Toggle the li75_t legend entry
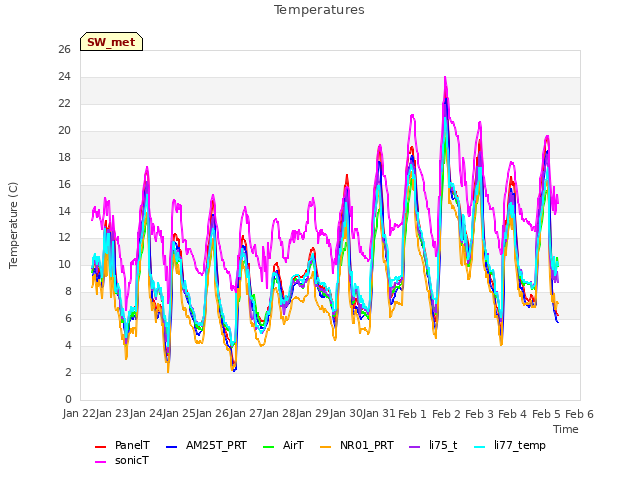Image resolution: width=640 pixels, height=480 pixels. [433, 446]
